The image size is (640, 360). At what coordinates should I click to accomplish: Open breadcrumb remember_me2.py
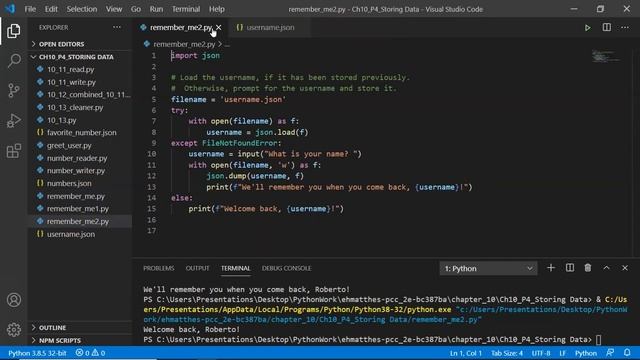184,44
